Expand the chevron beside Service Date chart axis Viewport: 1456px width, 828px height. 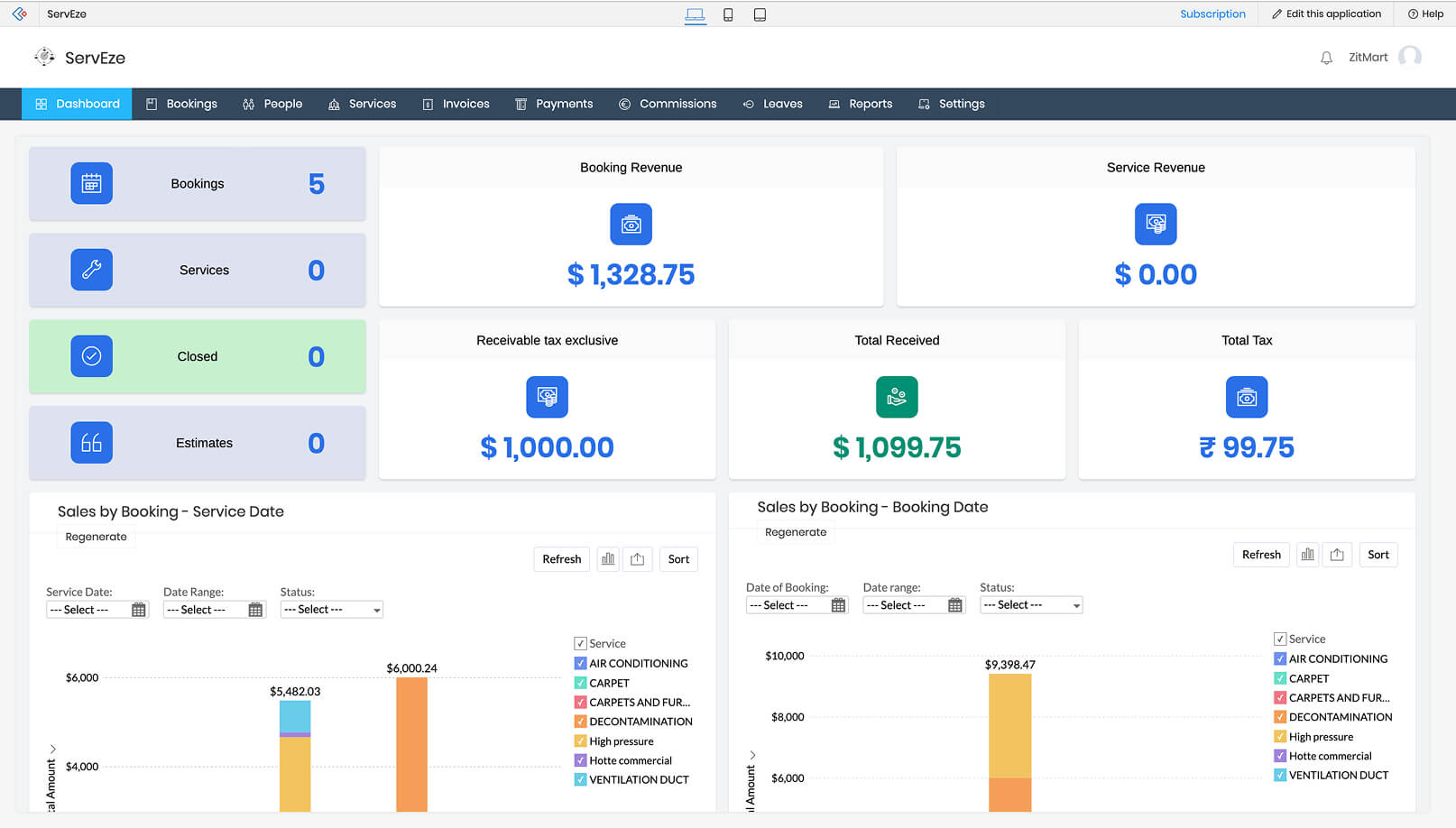[x=53, y=749]
